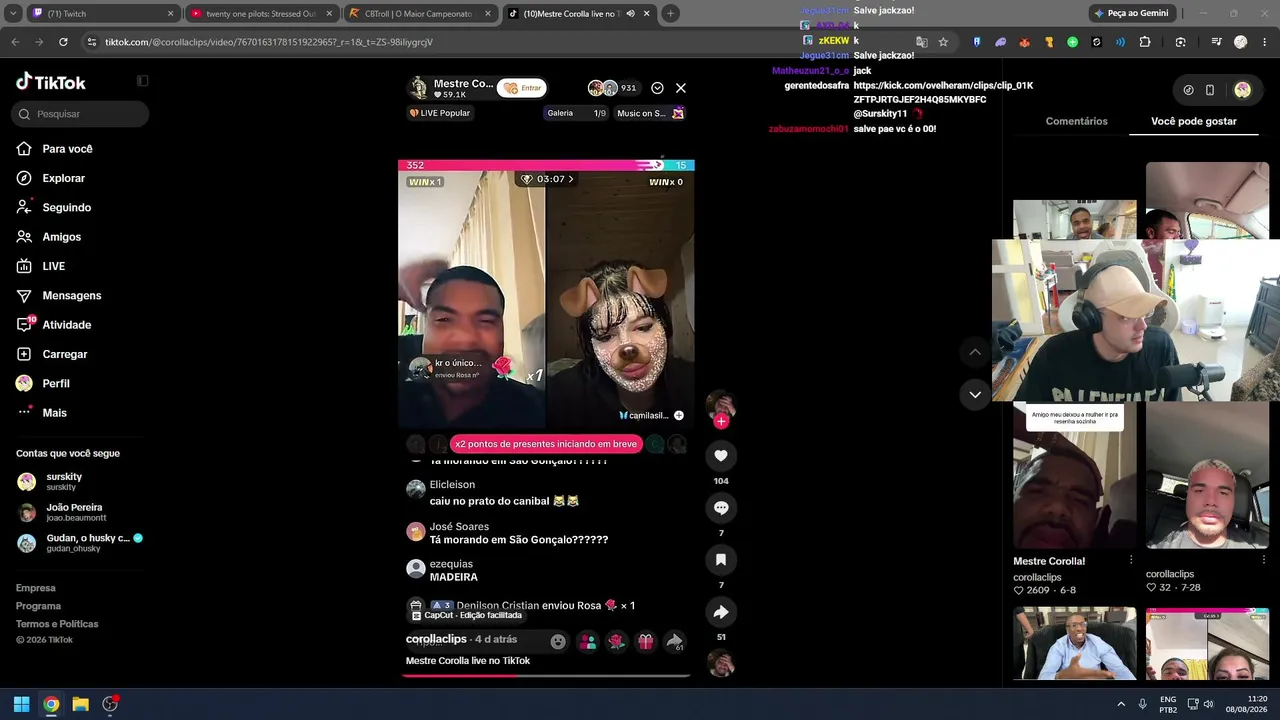Click the Peça ao Gemini button

(x=1131, y=13)
